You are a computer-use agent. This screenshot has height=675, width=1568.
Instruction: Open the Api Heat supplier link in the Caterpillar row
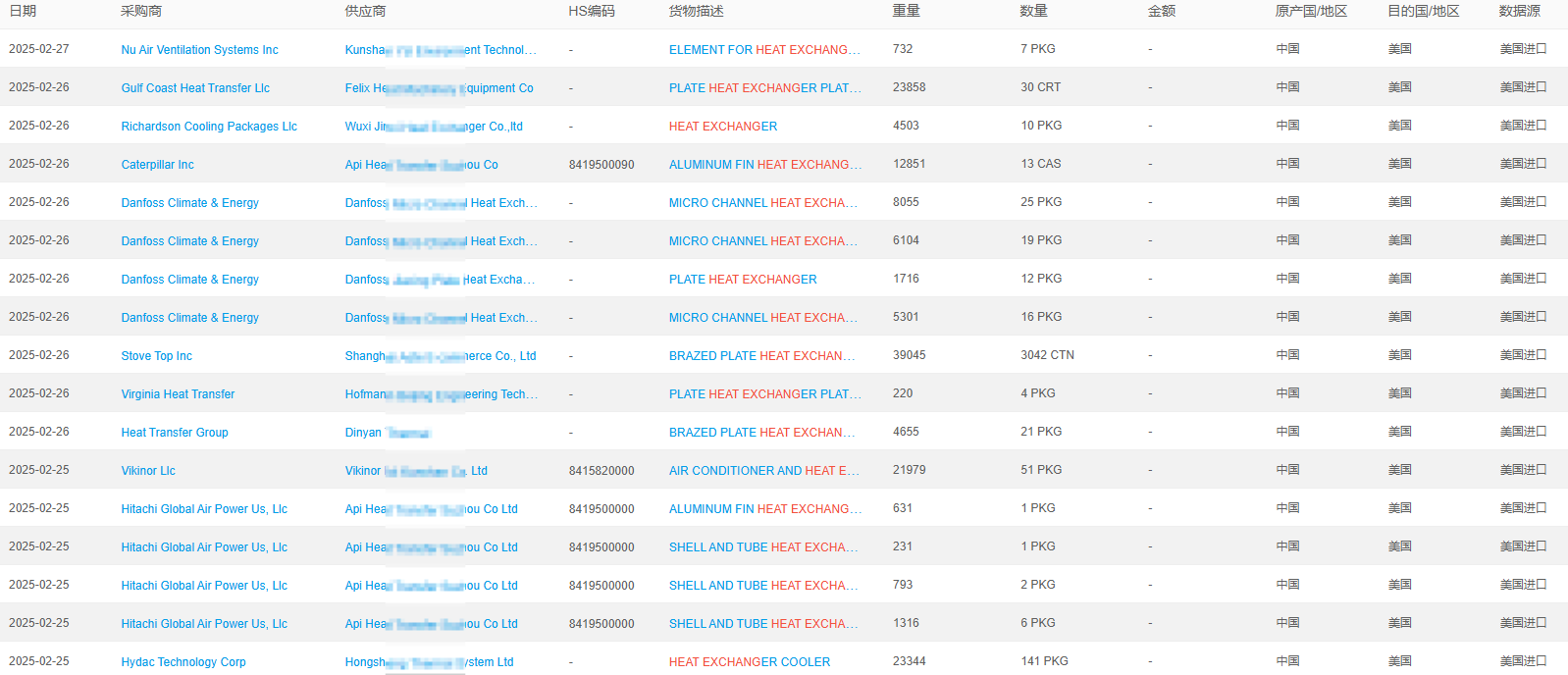(421, 165)
